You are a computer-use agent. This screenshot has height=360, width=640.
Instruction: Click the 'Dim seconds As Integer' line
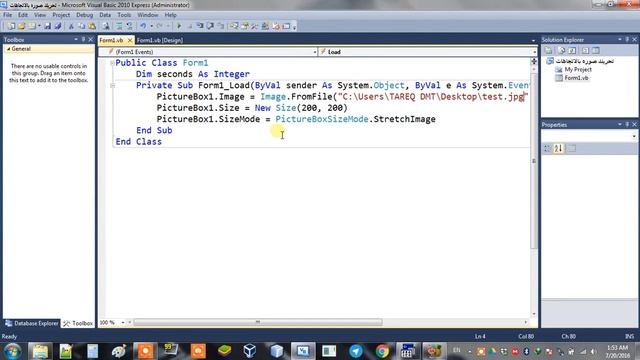[193, 74]
